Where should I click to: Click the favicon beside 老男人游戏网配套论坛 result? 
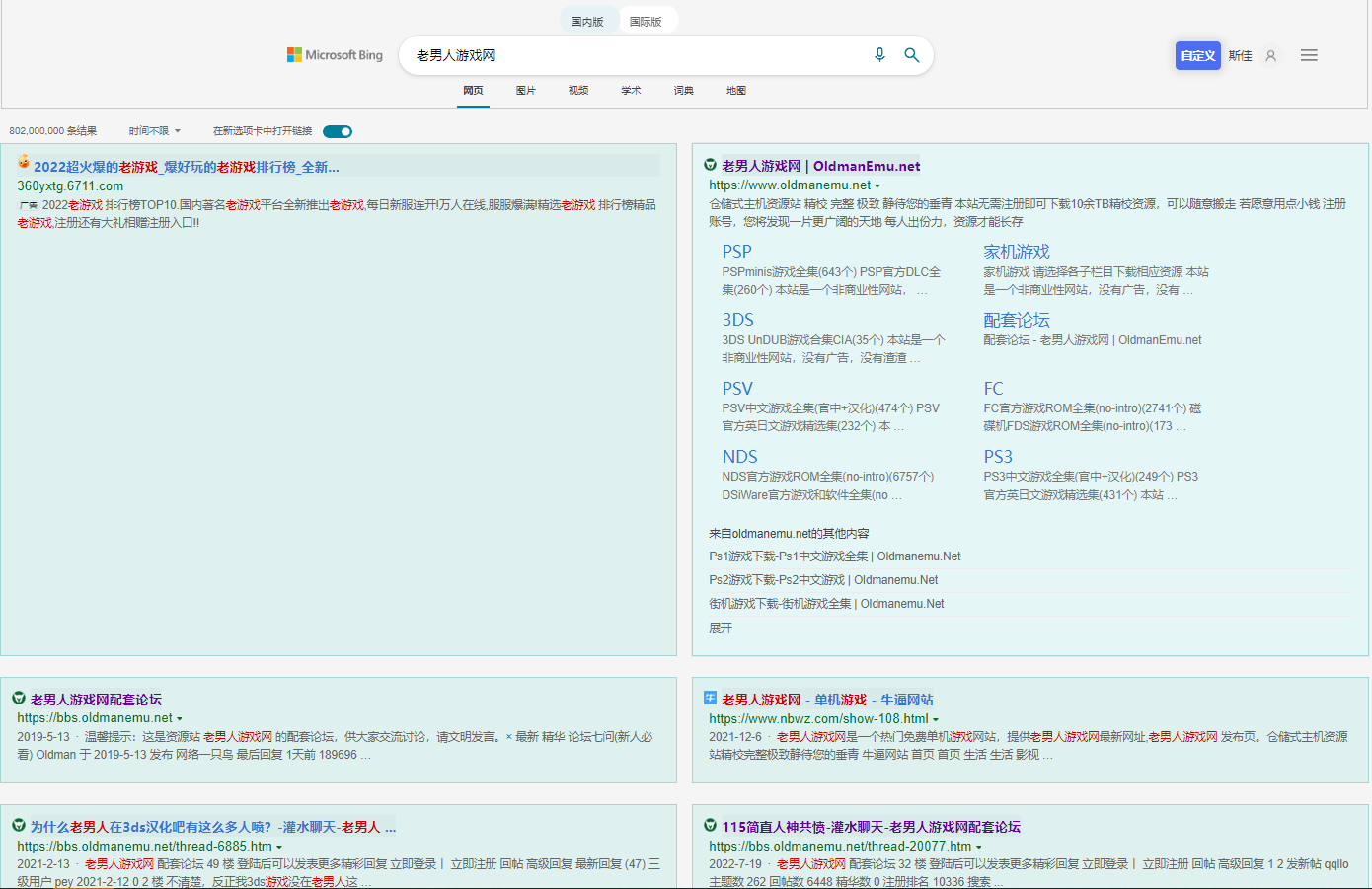point(19,698)
